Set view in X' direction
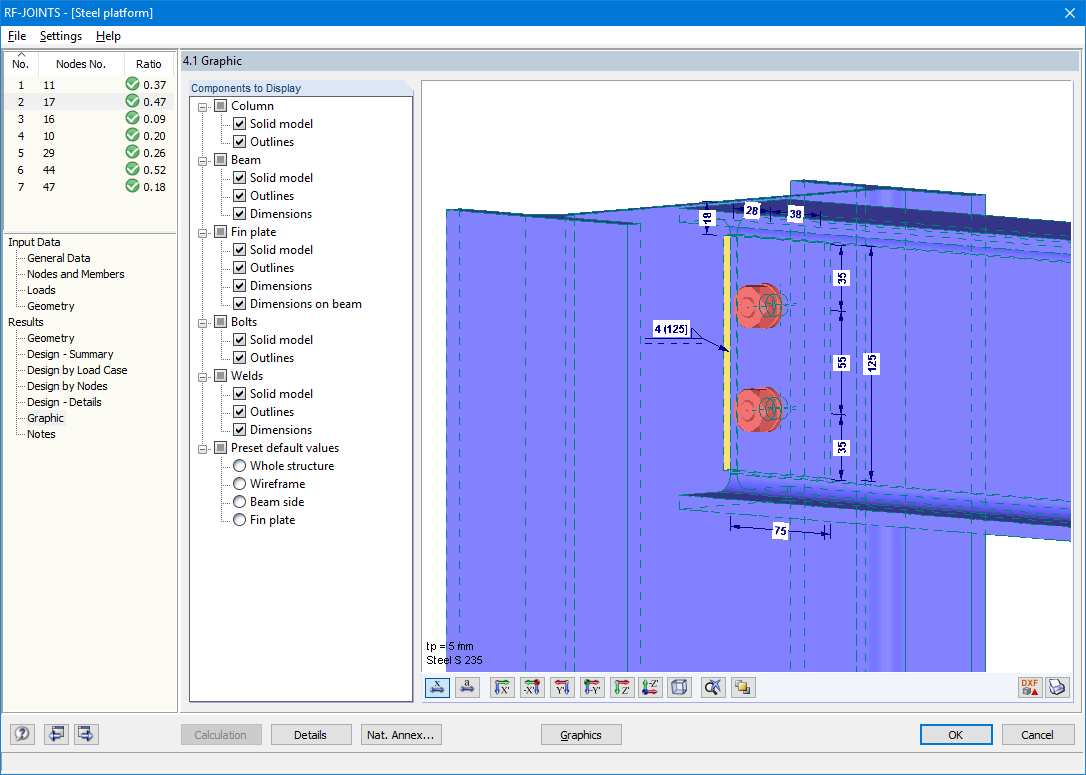This screenshot has width=1086, height=775. tap(502, 687)
